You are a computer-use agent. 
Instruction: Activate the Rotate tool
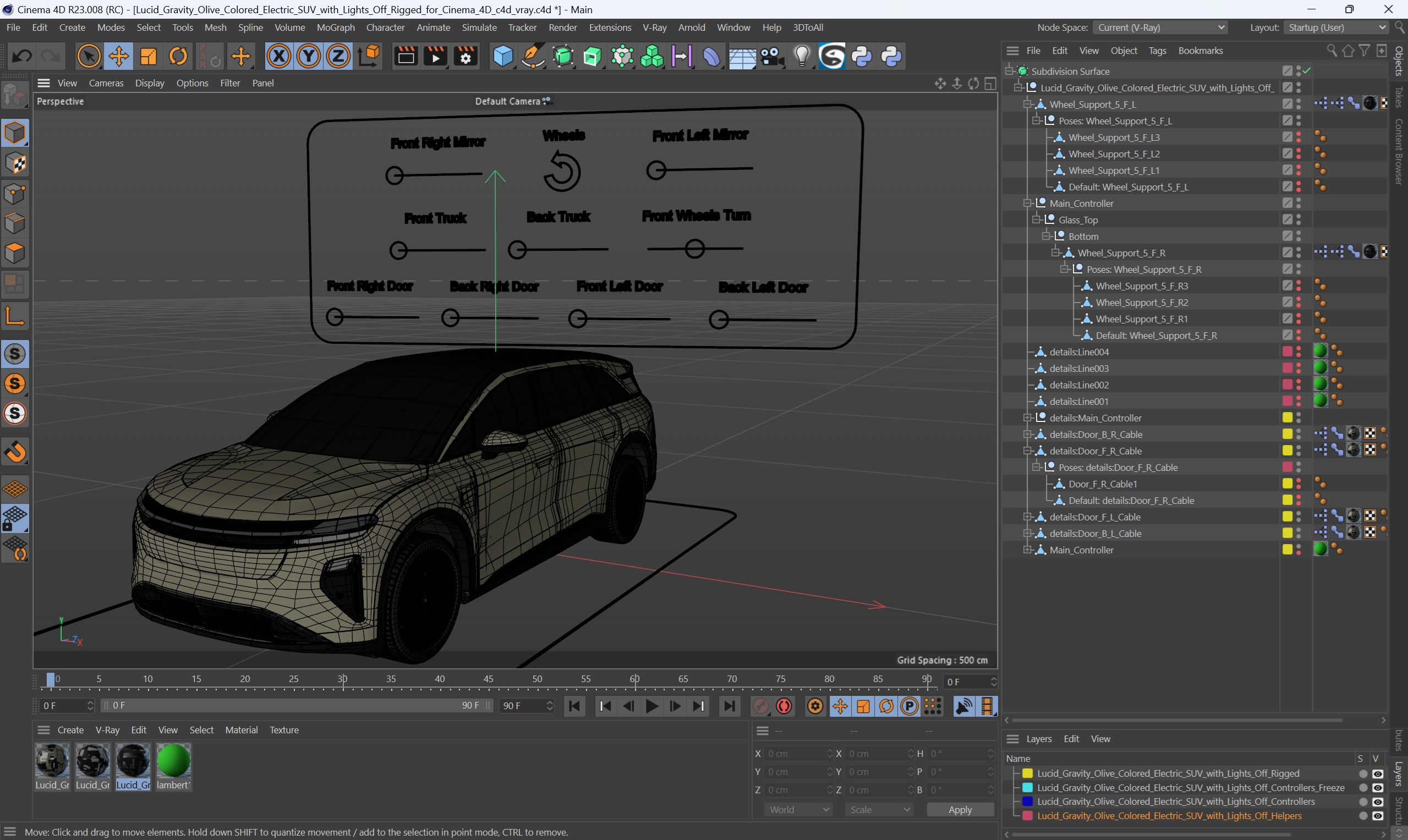click(x=178, y=56)
